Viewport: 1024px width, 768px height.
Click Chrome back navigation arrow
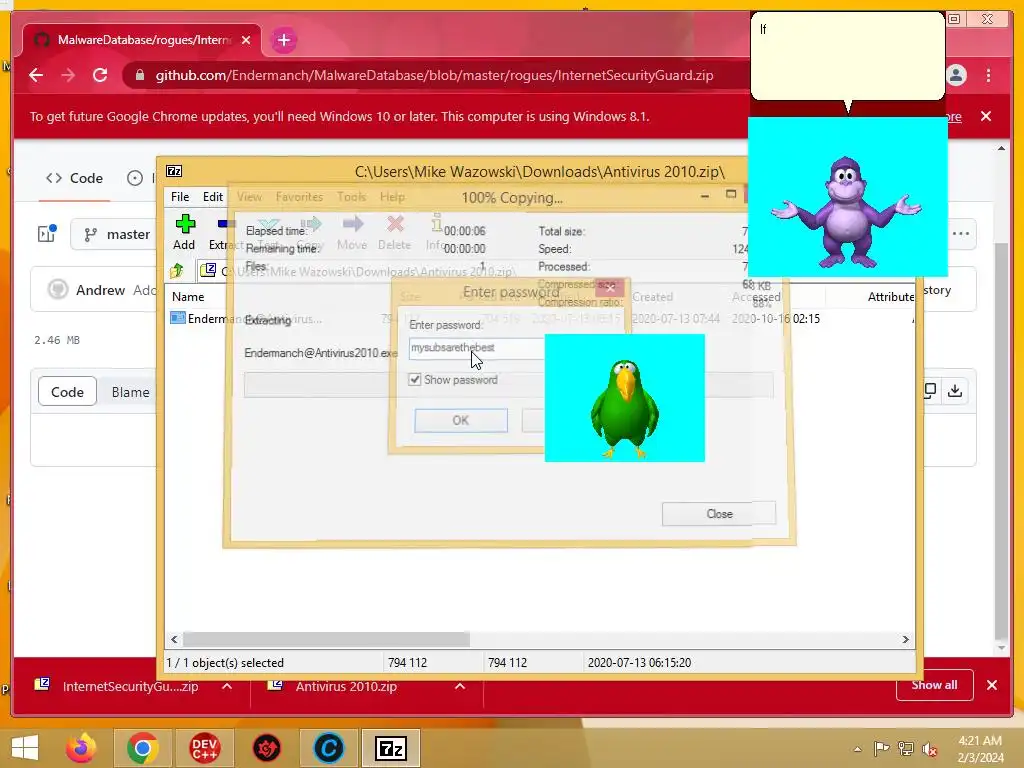tap(36, 75)
